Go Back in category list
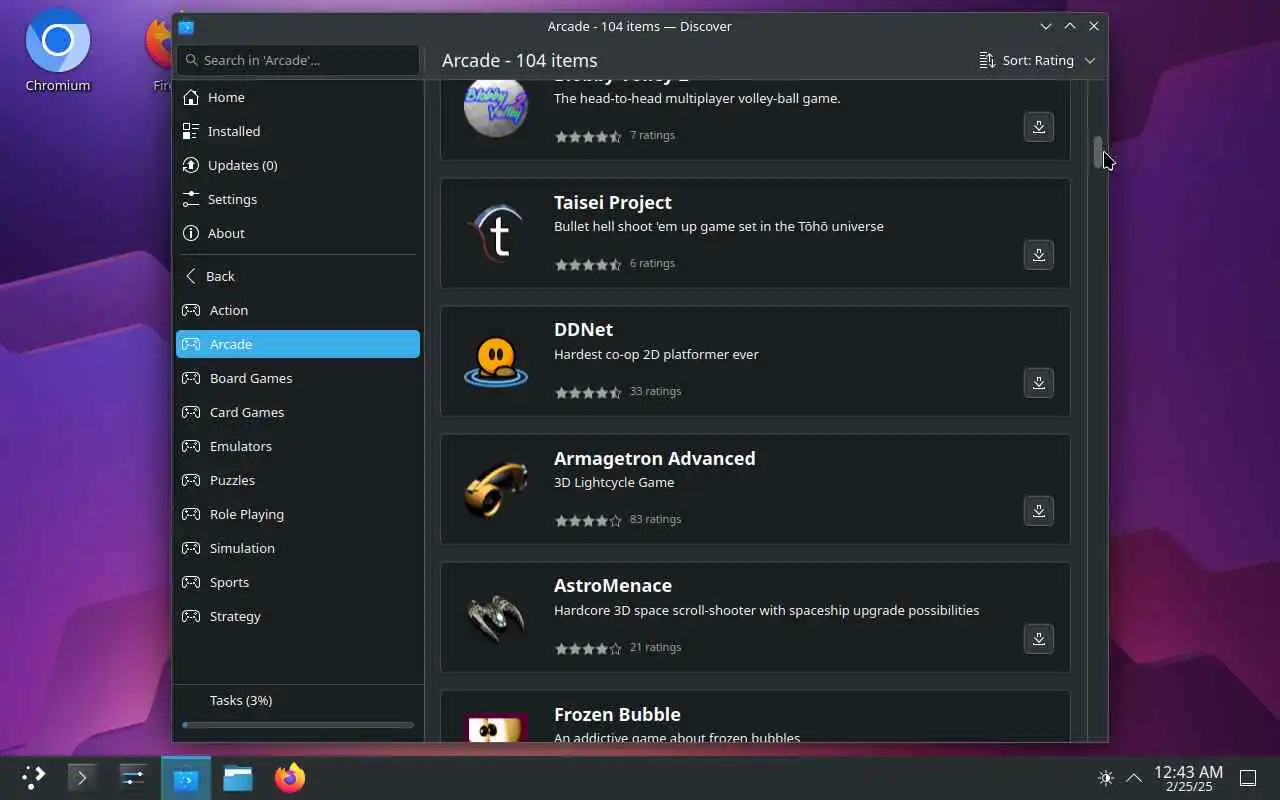This screenshot has width=1280, height=800. (298, 276)
